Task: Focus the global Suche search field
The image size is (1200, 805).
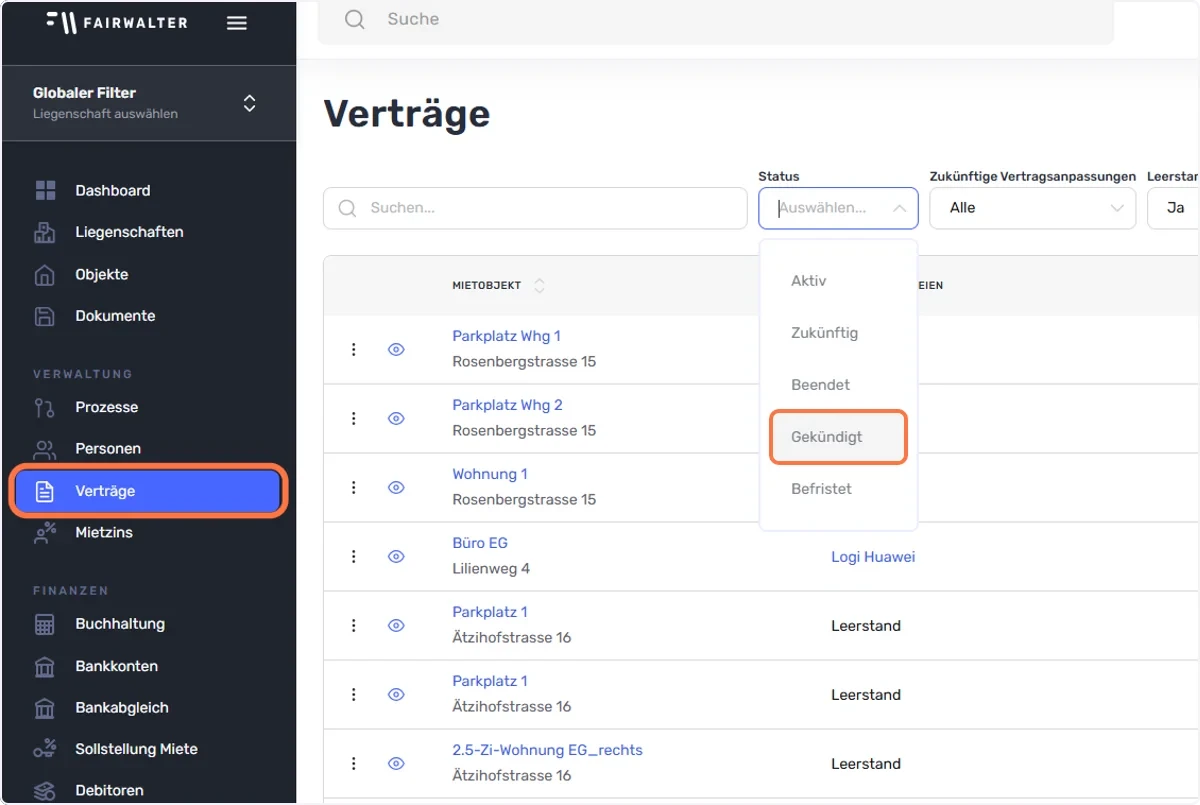Action: click(x=715, y=19)
